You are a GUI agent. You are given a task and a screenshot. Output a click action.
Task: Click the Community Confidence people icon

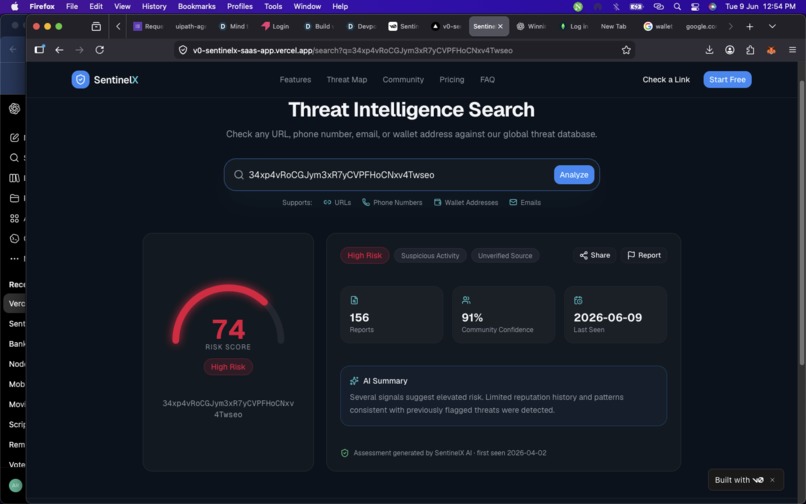pos(466,300)
